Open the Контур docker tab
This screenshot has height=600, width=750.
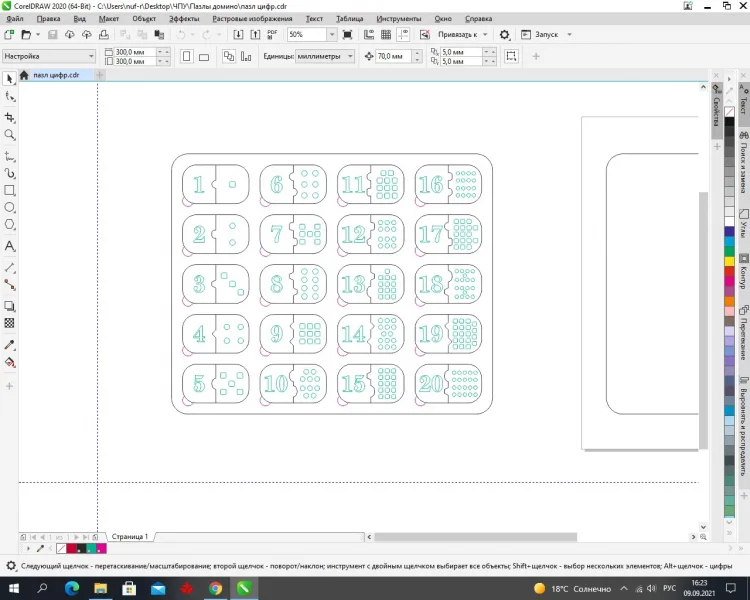[x=744, y=272]
